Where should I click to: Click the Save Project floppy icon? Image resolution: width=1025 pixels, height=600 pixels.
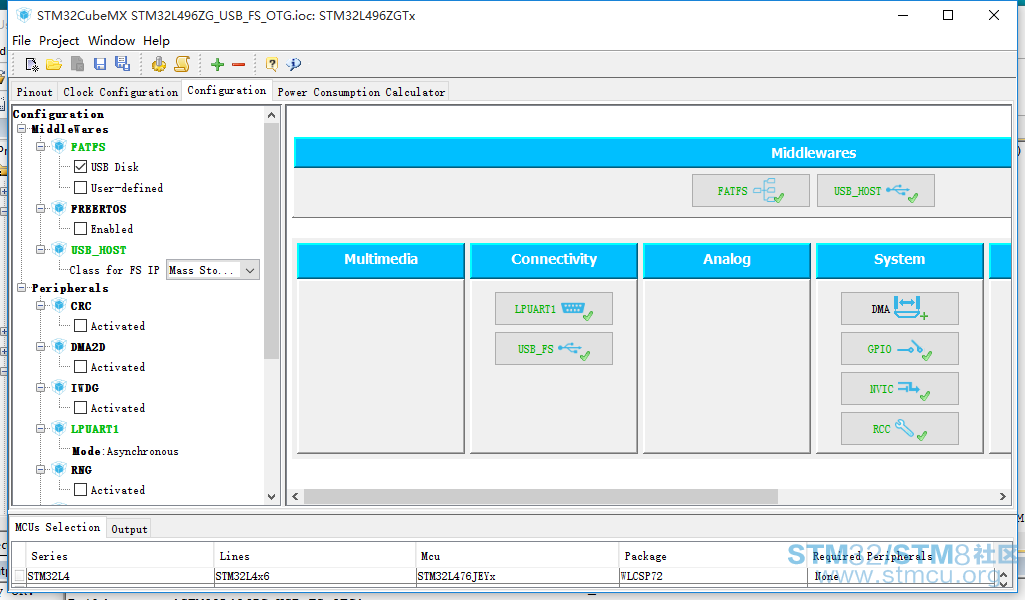pyautogui.click(x=100, y=64)
